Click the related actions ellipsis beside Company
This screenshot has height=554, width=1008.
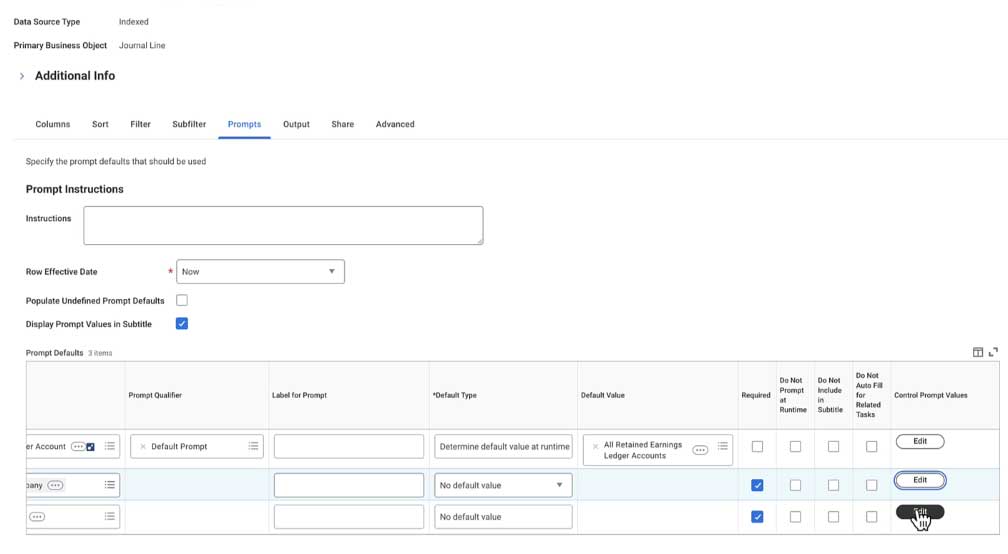(55, 485)
